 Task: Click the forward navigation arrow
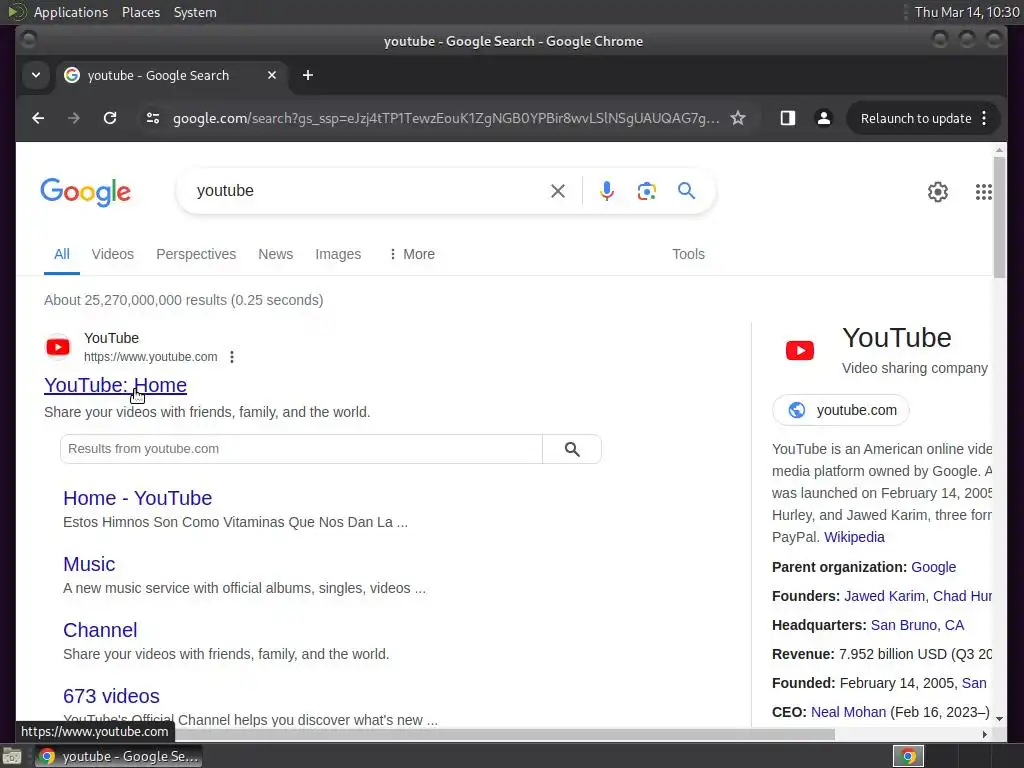click(74, 118)
